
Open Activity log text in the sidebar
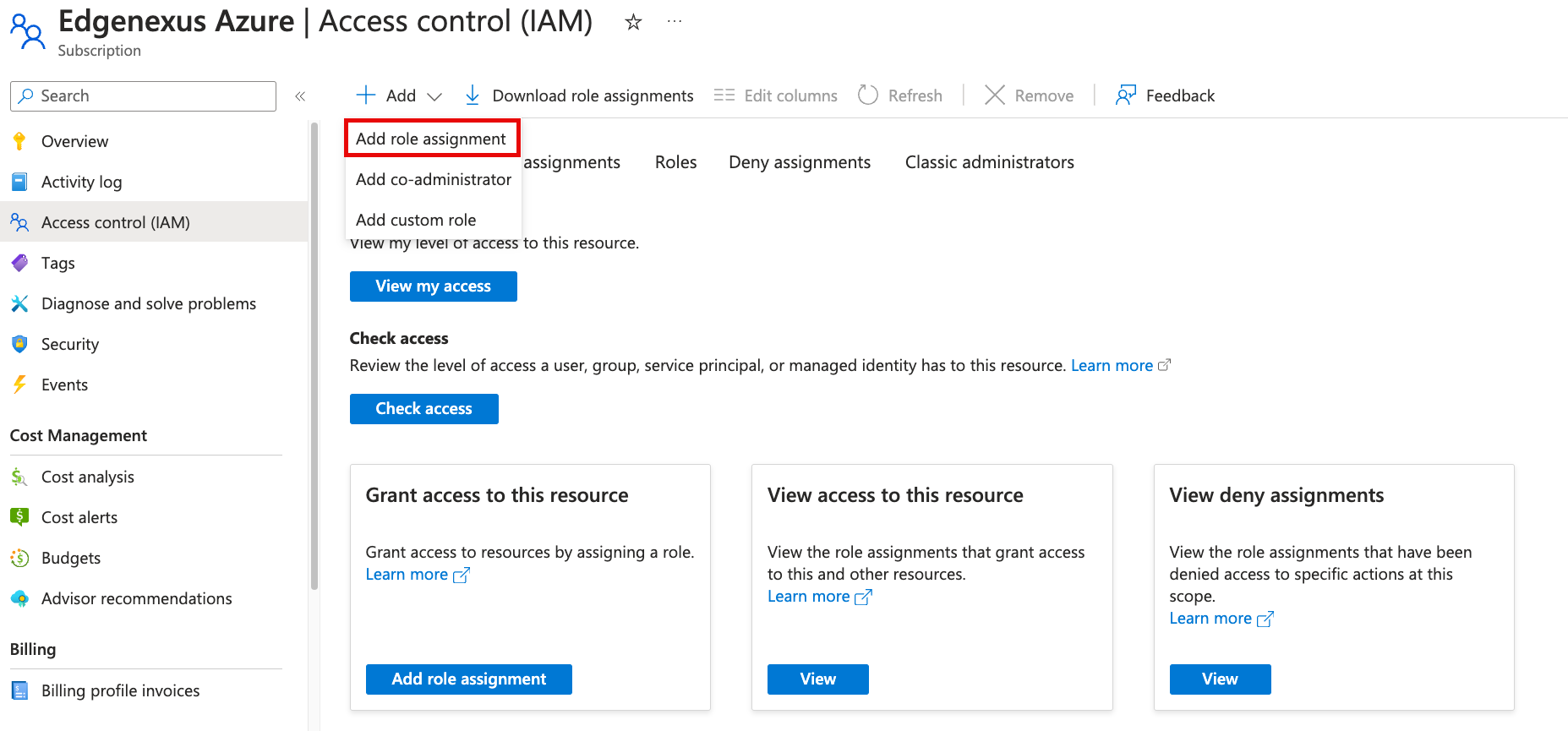[x=81, y=182]
